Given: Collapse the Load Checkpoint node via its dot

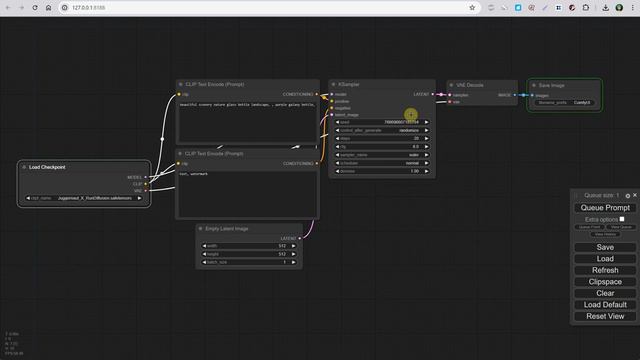Looking at the screenshot, I should coord(24,167).
